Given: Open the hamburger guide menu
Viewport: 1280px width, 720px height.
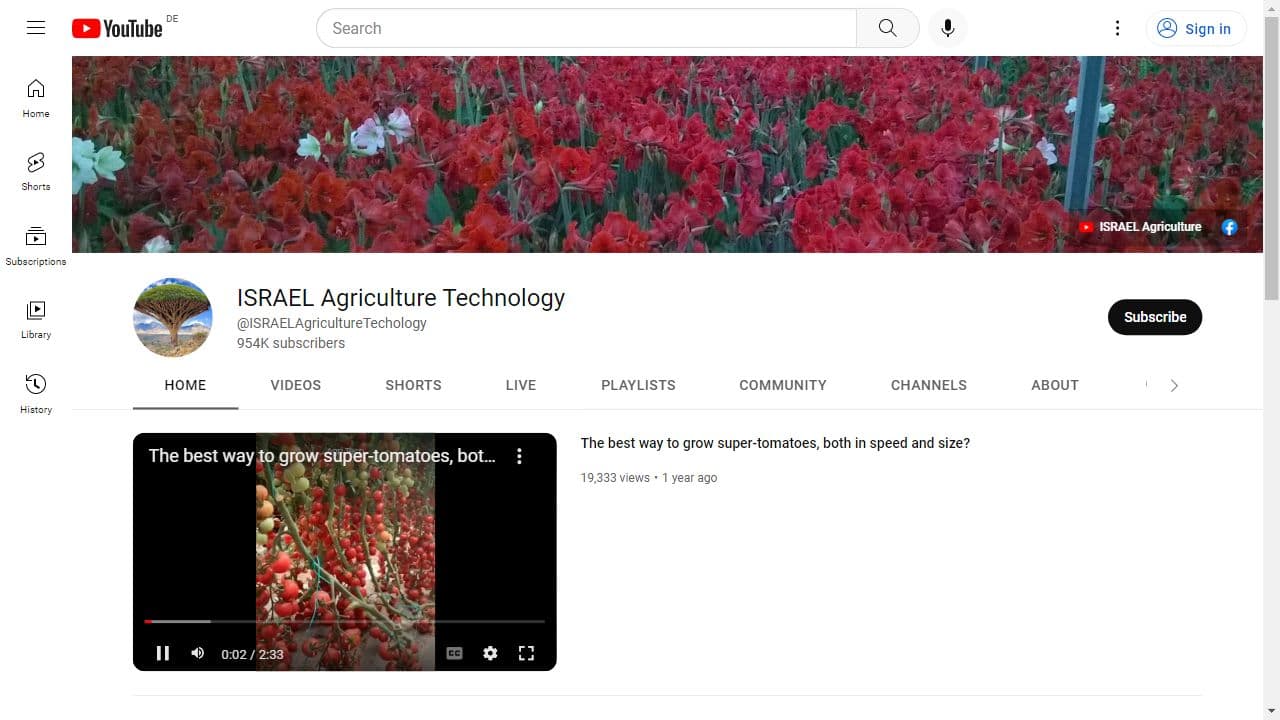Looking at the screenshot, I should [x=36, y=28].
